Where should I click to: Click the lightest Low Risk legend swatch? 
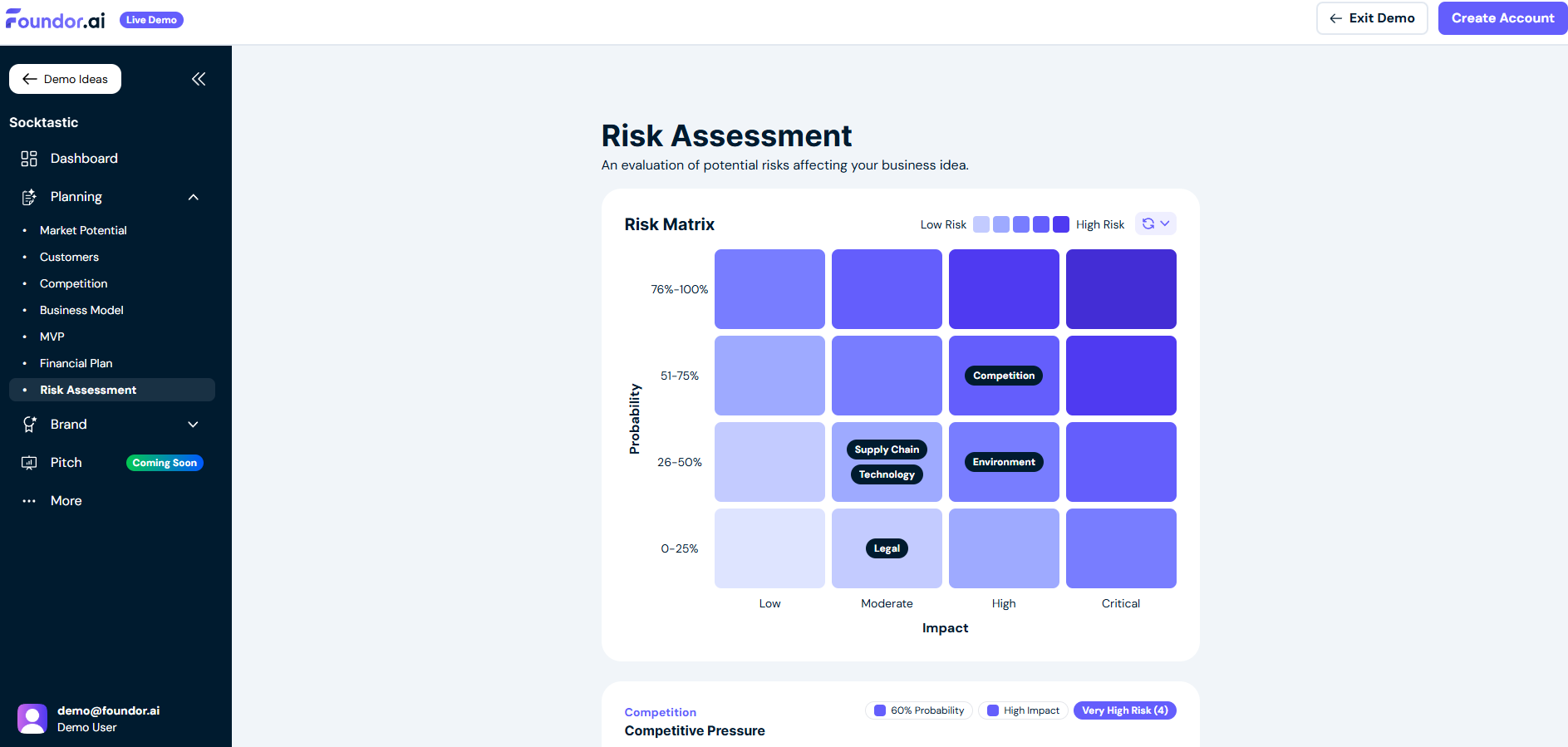[x=981, y=224]
